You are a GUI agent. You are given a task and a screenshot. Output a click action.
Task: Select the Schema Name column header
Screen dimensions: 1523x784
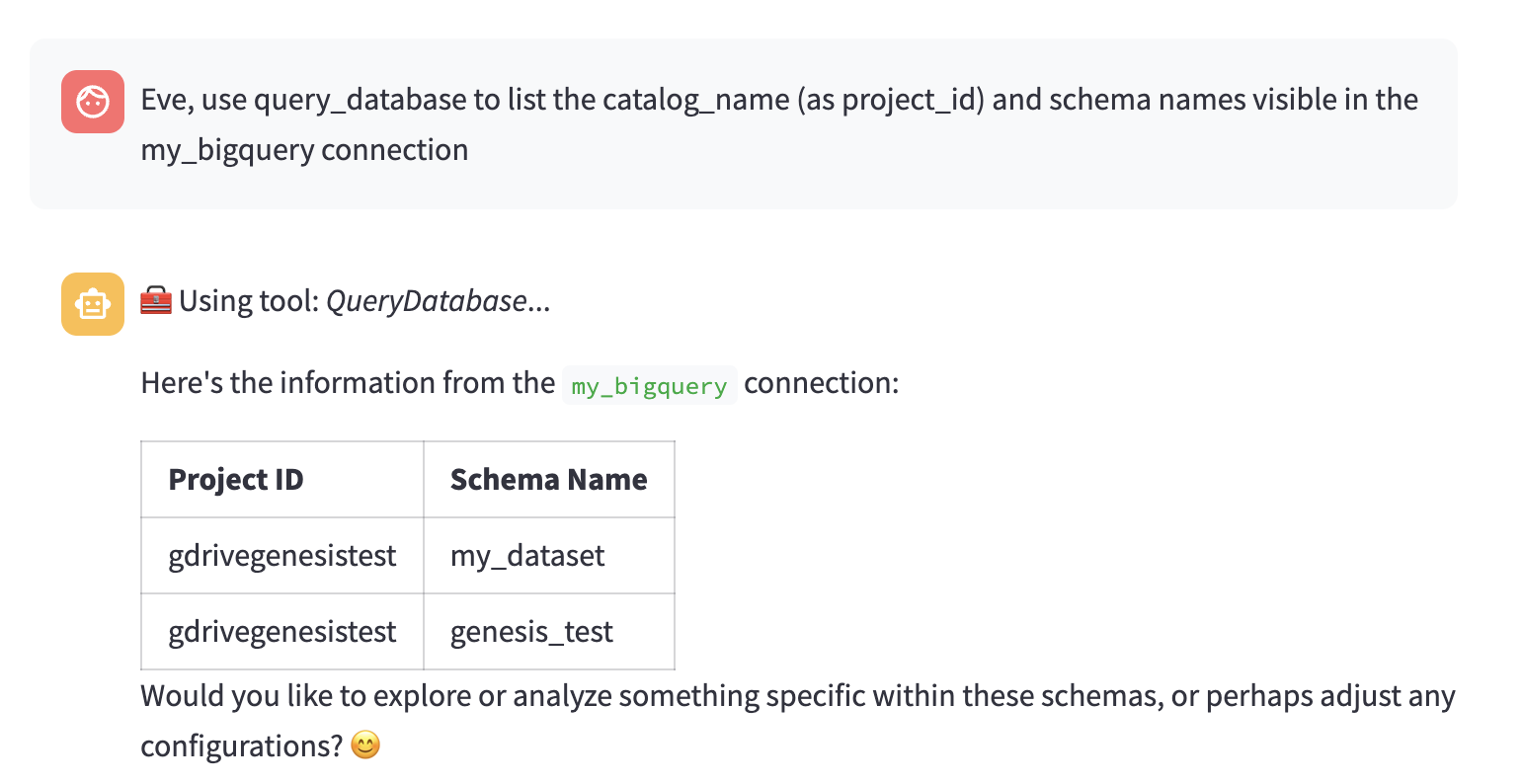coord(548,480)
